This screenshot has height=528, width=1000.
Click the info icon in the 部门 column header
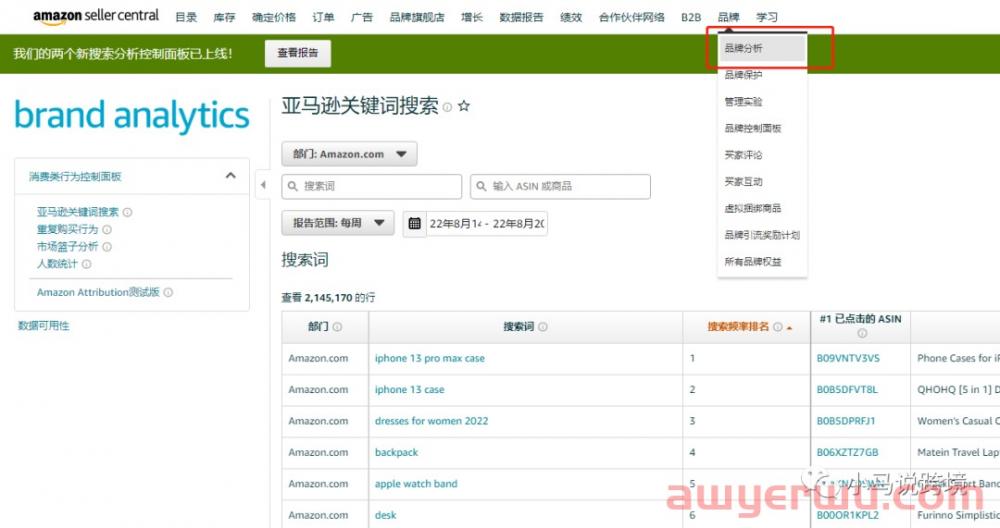337,327
